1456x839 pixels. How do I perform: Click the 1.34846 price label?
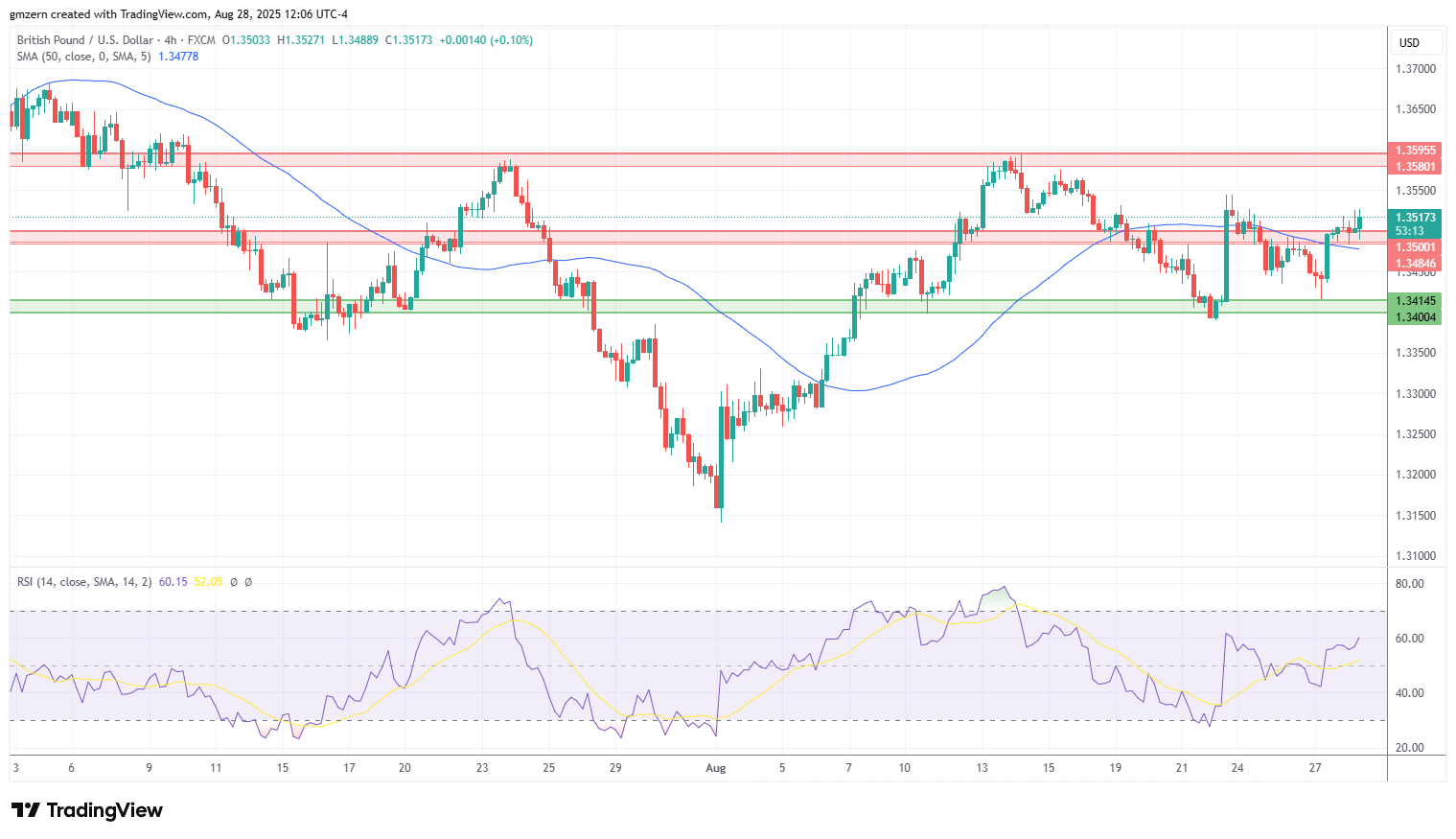(x=1415, y=264)
